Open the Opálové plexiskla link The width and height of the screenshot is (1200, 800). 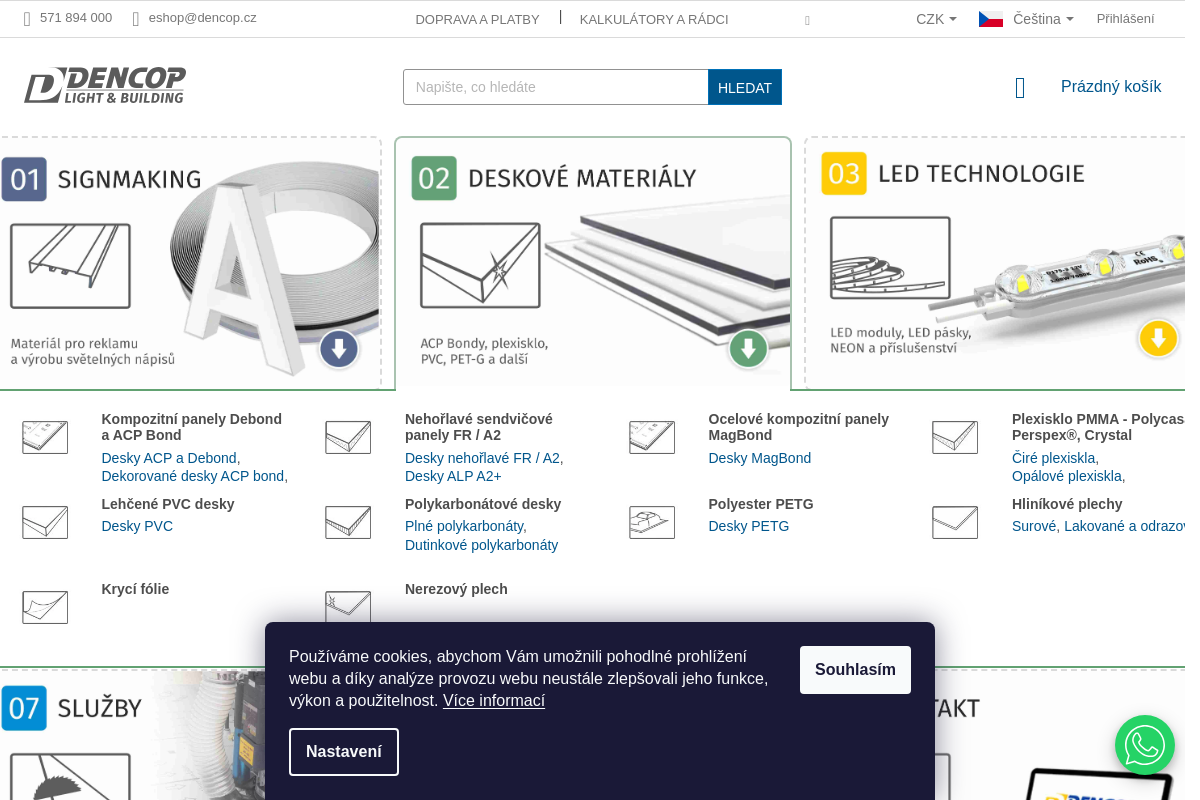pos(1069,476)
